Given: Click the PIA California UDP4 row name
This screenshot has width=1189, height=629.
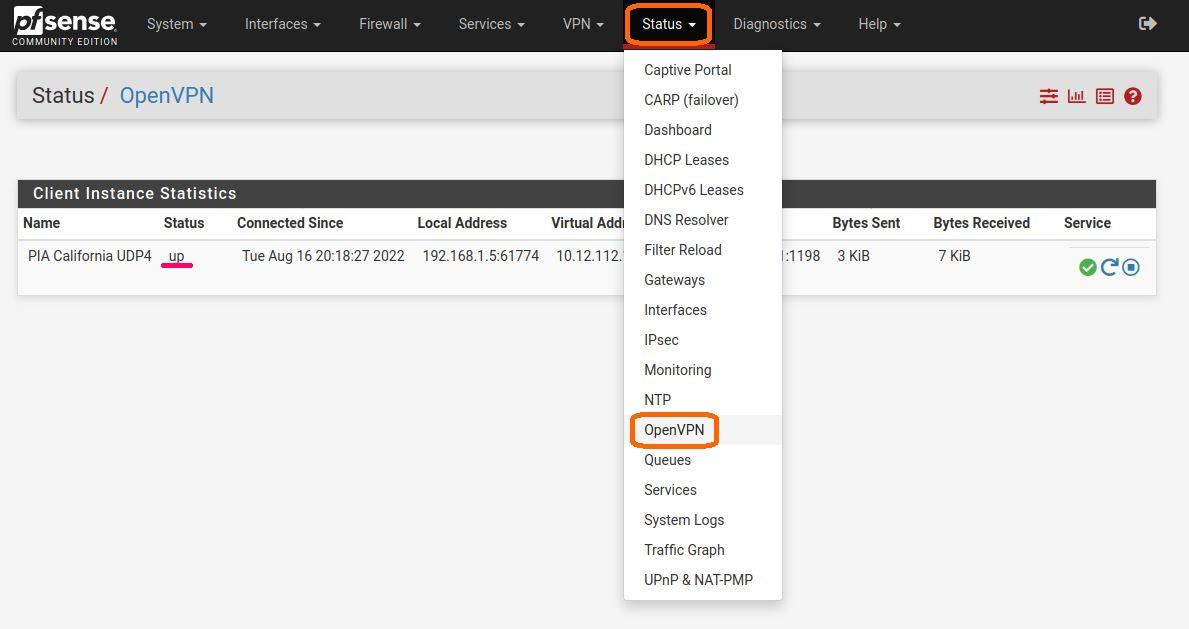Looking at the screenshot, I should [x=90, y=256].
